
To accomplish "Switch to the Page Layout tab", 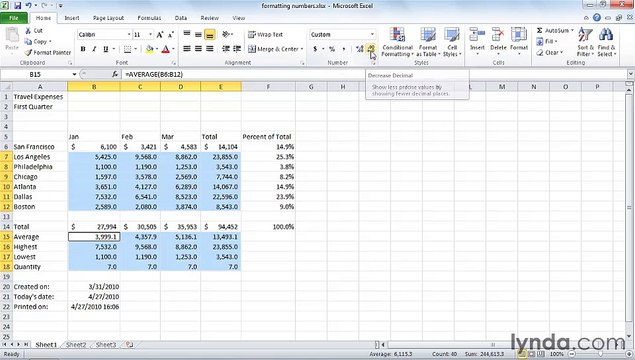I will (108, 18).
